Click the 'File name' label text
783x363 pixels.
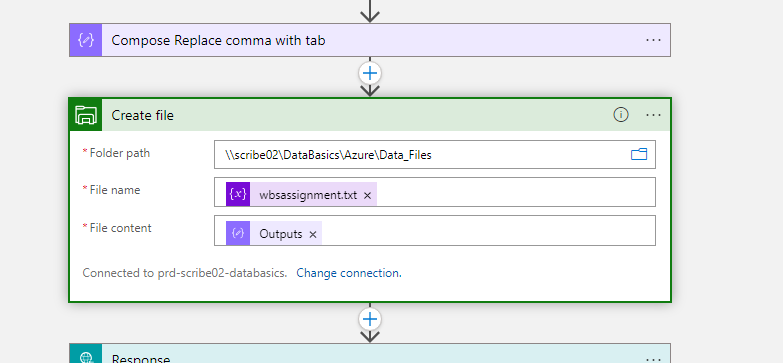coord(115,190)
